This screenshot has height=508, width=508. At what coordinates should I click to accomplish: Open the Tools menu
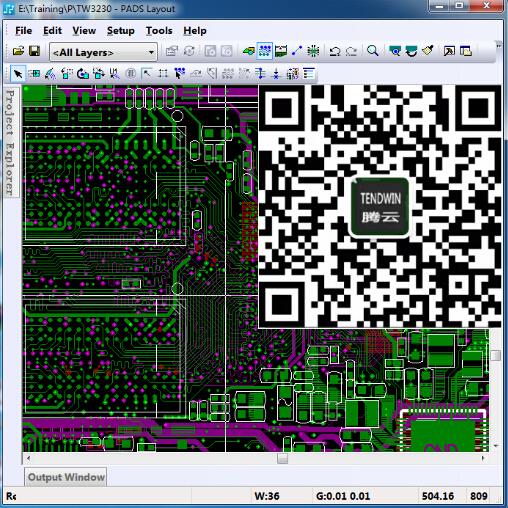pos(159,31)
